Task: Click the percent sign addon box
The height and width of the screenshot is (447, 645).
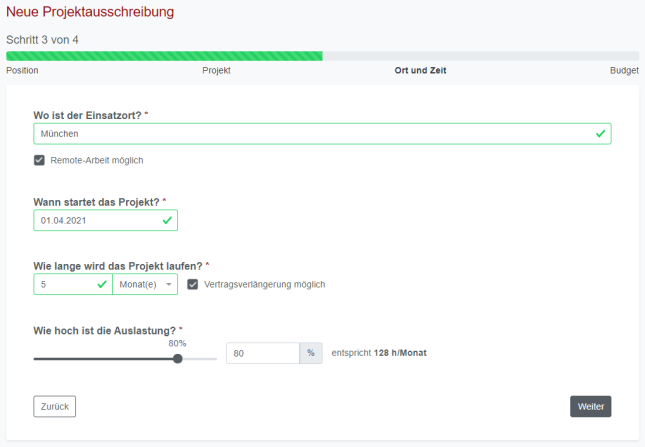Action: tap(311, 353)
